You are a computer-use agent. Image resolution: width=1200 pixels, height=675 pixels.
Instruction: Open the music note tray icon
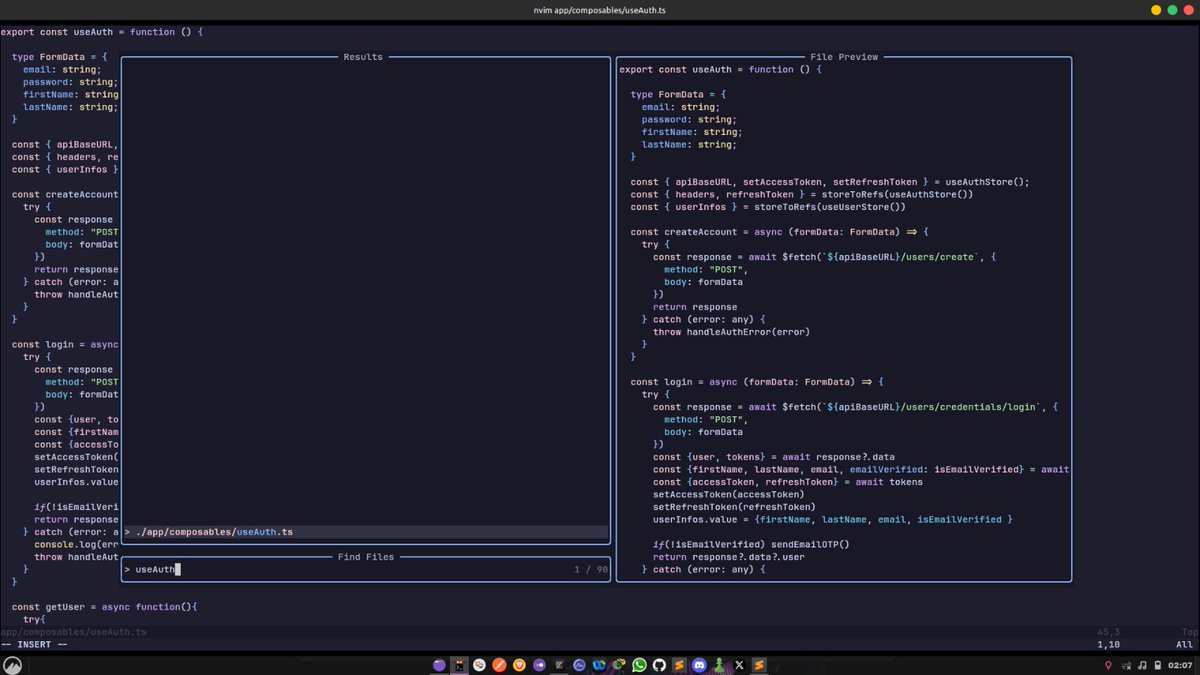coord(1142,666)
